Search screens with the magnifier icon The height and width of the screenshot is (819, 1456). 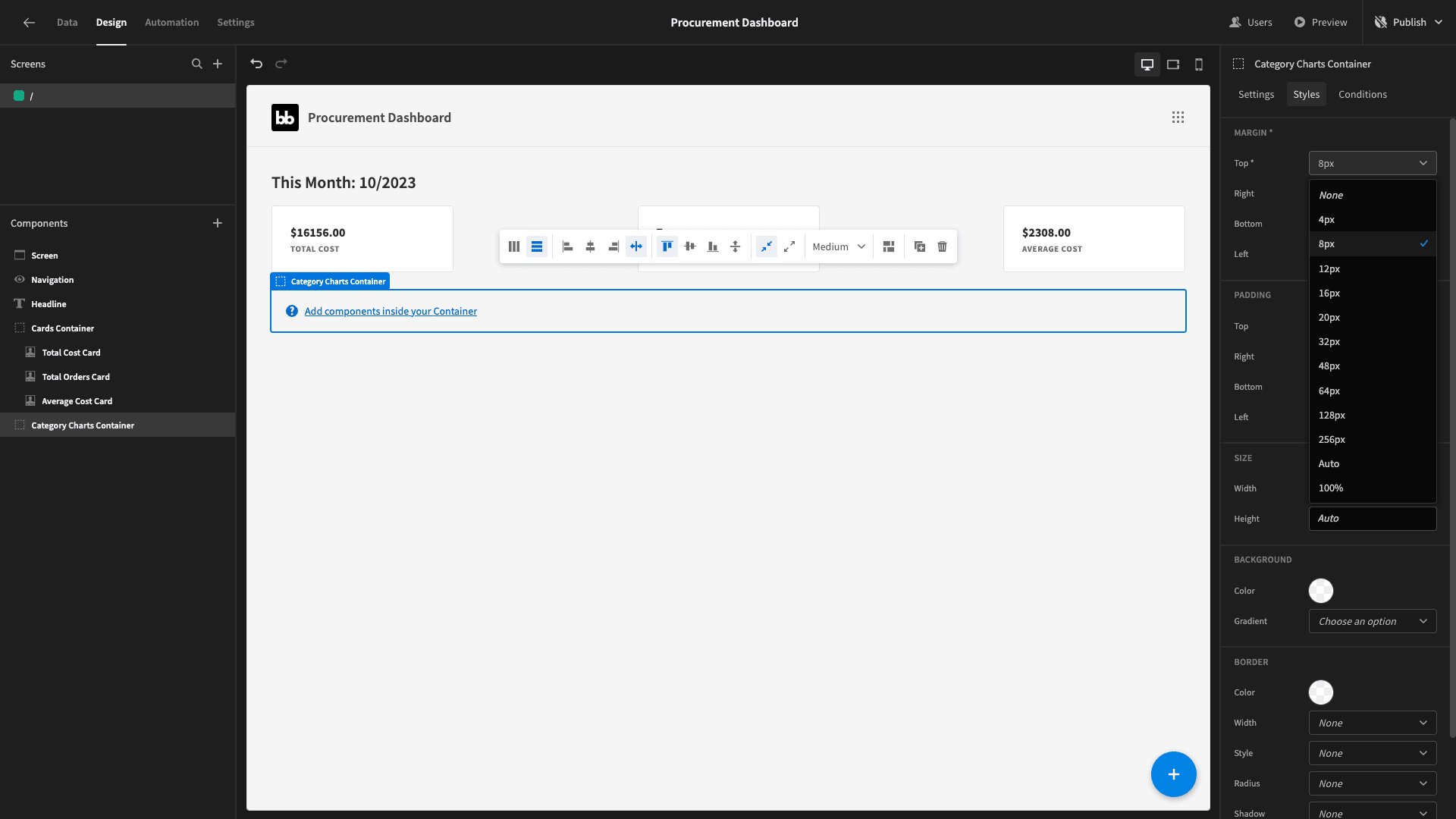[197, 64]
